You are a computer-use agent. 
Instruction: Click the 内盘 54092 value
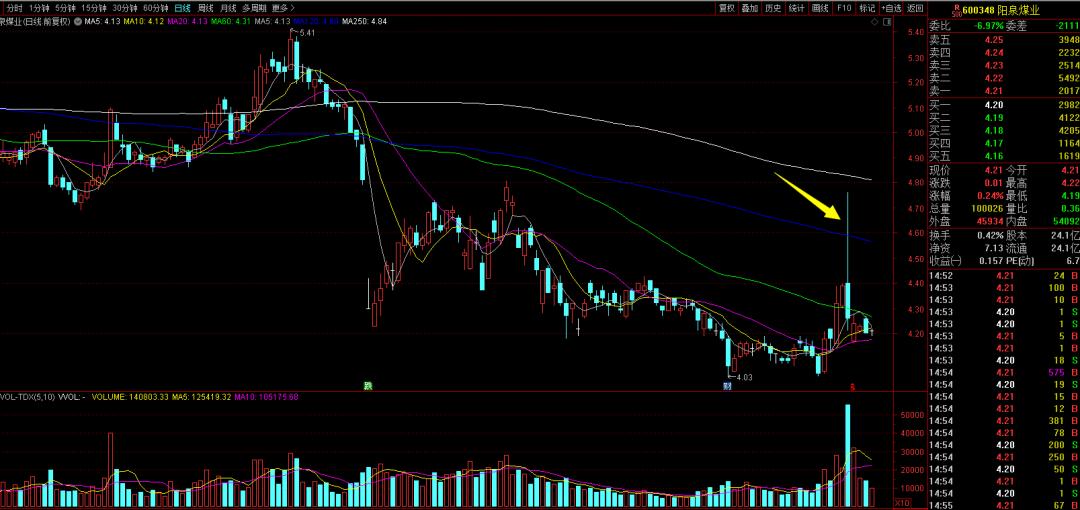pos(1065,221)
